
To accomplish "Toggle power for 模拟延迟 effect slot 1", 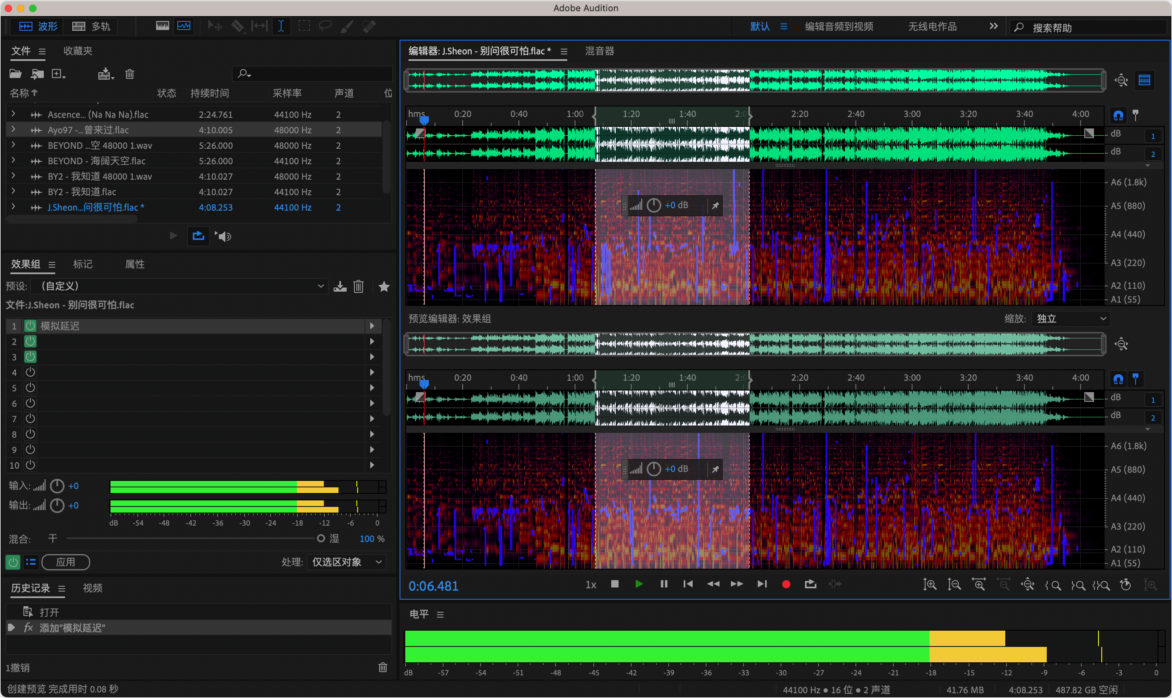I will 31,326.
